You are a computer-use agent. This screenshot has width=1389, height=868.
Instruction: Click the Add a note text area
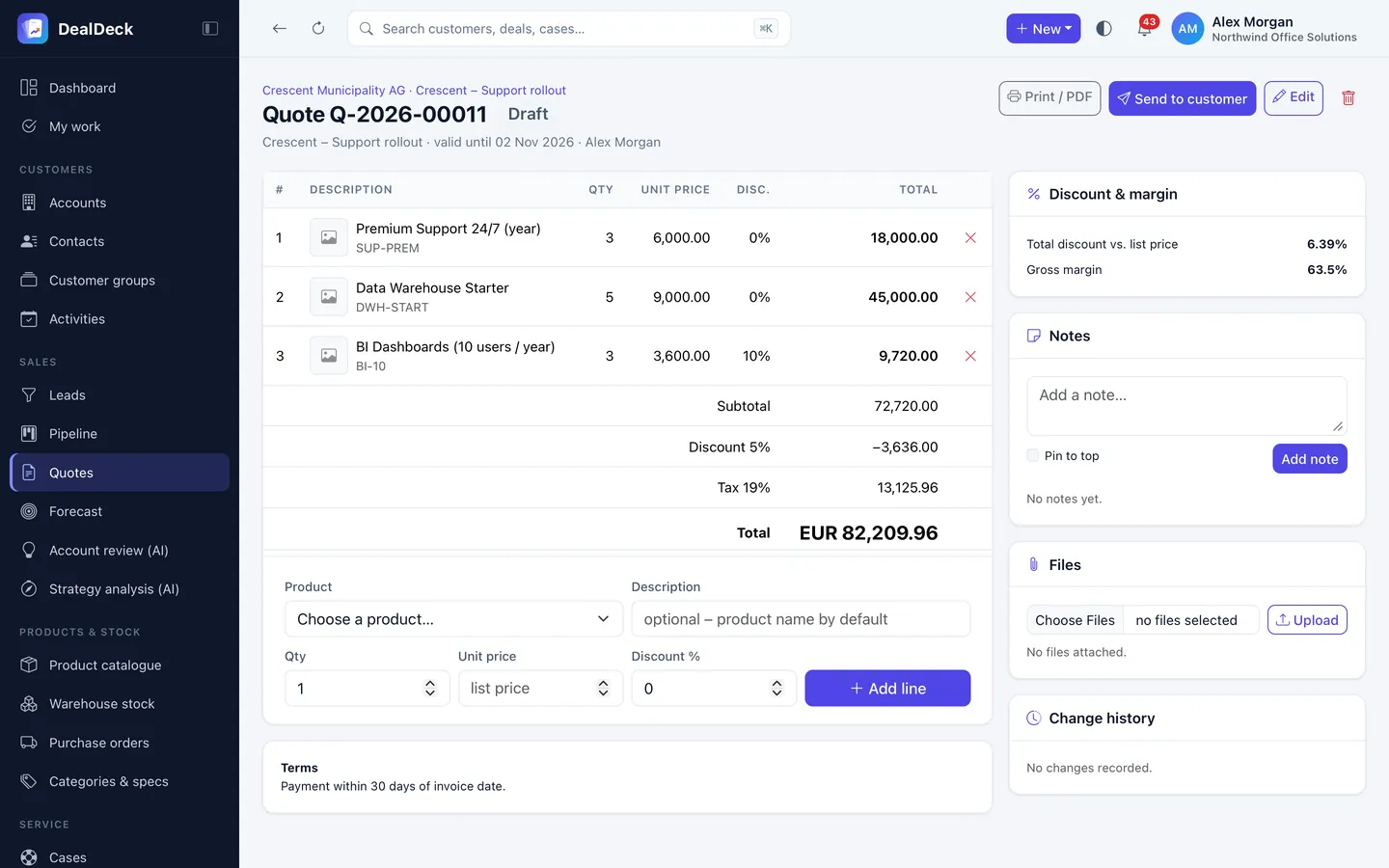pos(1186,406)
